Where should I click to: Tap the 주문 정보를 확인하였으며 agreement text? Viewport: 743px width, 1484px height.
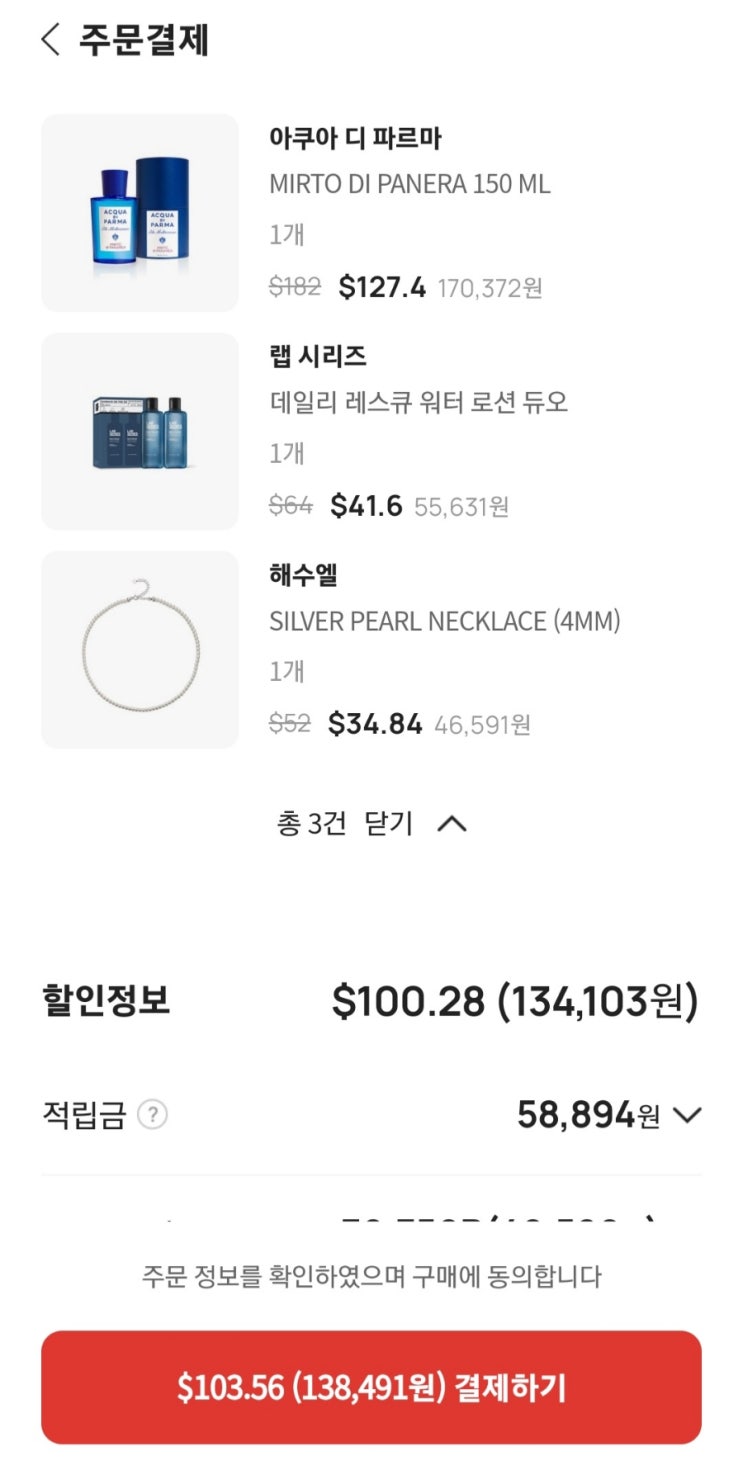point(371,1276)
